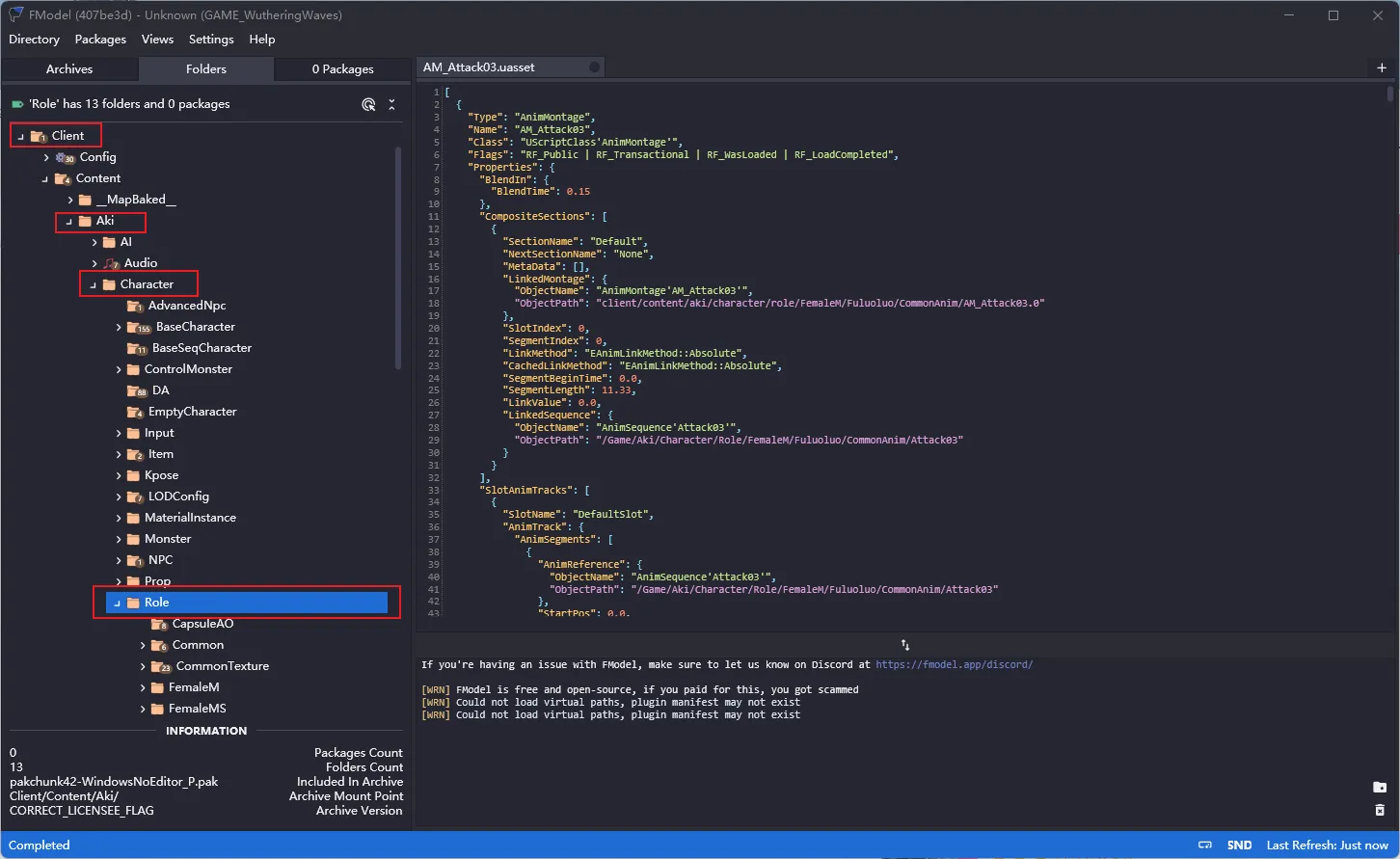This screenshot has height=859, width=1400.
Task: Open the Packages menu
Action: [x=100, y=40]
